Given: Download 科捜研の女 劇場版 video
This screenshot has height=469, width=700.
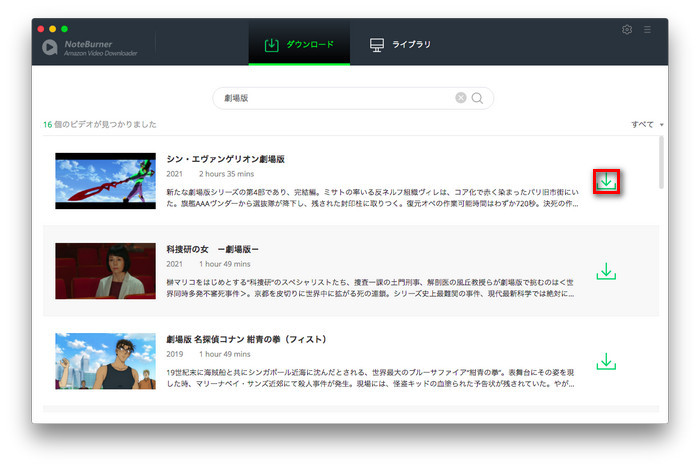Looking at the screenshot, I should (606, 271).
